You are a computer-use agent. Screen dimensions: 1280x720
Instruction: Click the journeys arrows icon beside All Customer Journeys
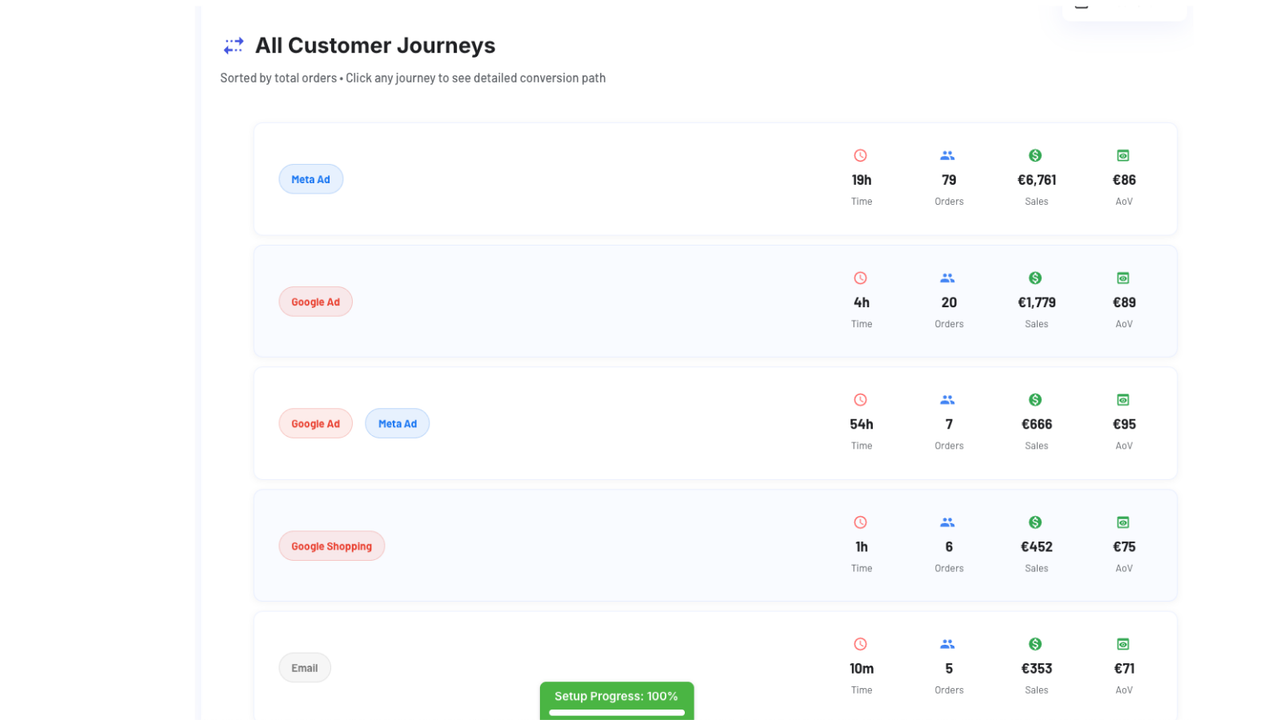233,46
